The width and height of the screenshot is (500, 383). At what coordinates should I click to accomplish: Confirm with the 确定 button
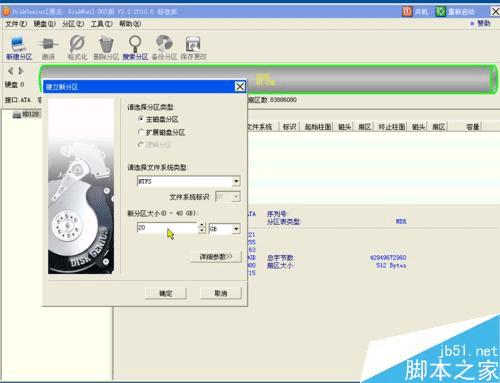point(165,293)
